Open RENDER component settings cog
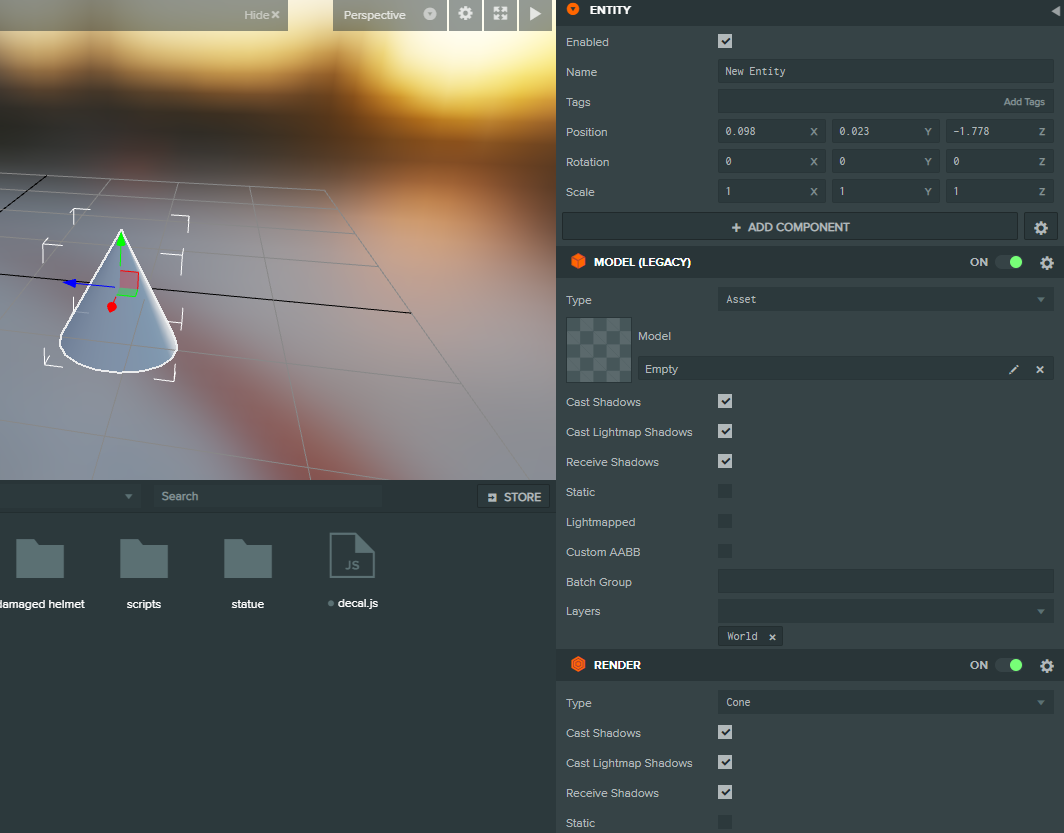The height and width of the screenshot is (833, 1064). [1046, 664]
